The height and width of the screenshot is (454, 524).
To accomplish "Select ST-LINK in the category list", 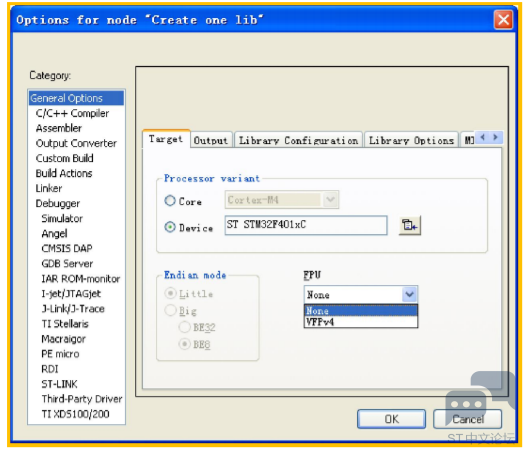I will tap(59, 384).
